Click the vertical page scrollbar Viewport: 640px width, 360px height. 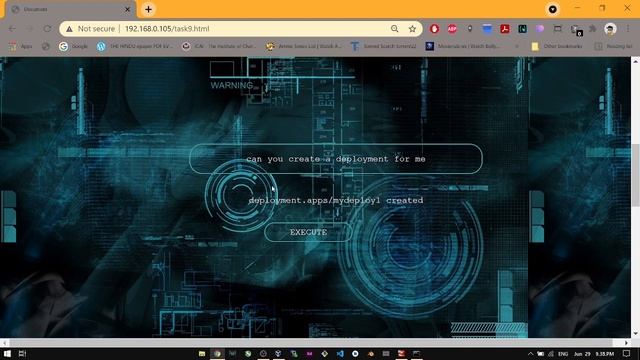(636, 176)
